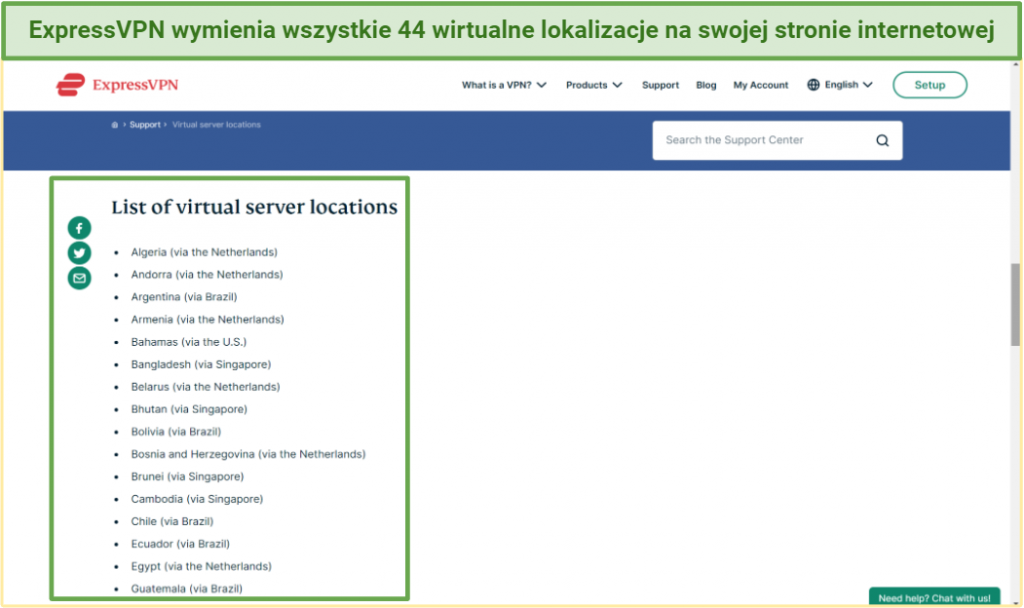
Task: Share the page via Facebook icon
Action: point(79,228)
